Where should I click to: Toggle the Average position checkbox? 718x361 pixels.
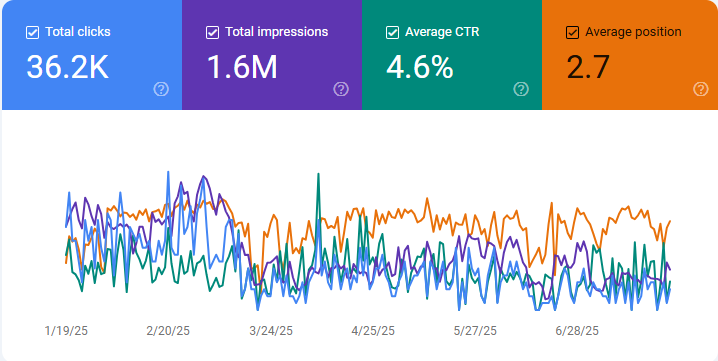pos(572,33)
